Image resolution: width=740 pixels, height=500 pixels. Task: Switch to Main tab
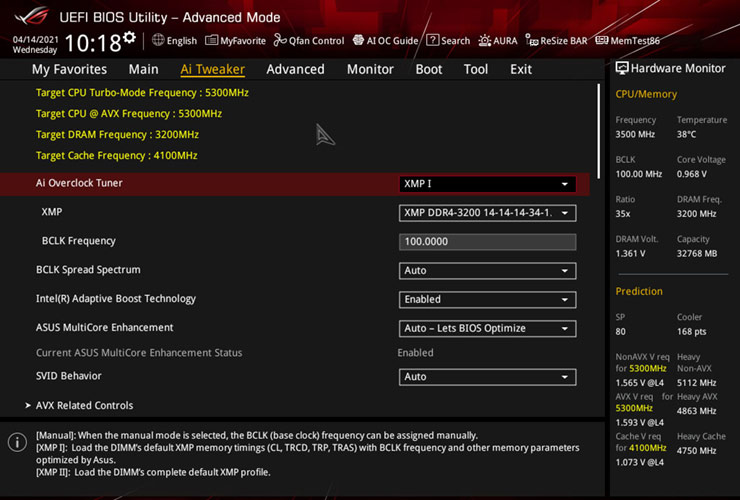pos(143,69)
